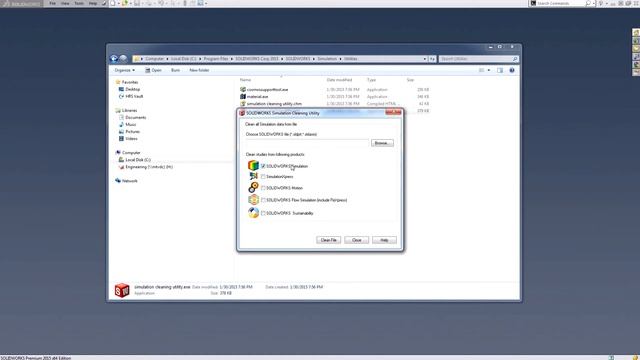Click the Cleaning Utility title bar icon

(x=242, y=113)
